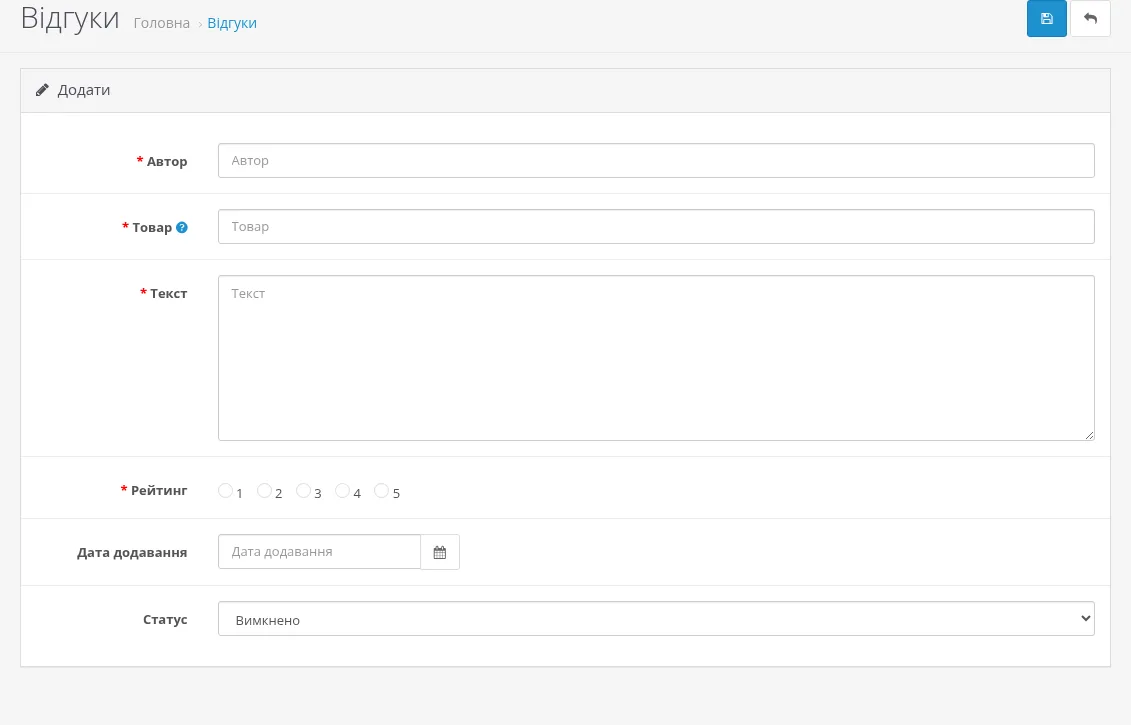Screen dimensions: 1131x725
Task: Go to Головна breadcrumb link
Action: click(x=162, y=23)
